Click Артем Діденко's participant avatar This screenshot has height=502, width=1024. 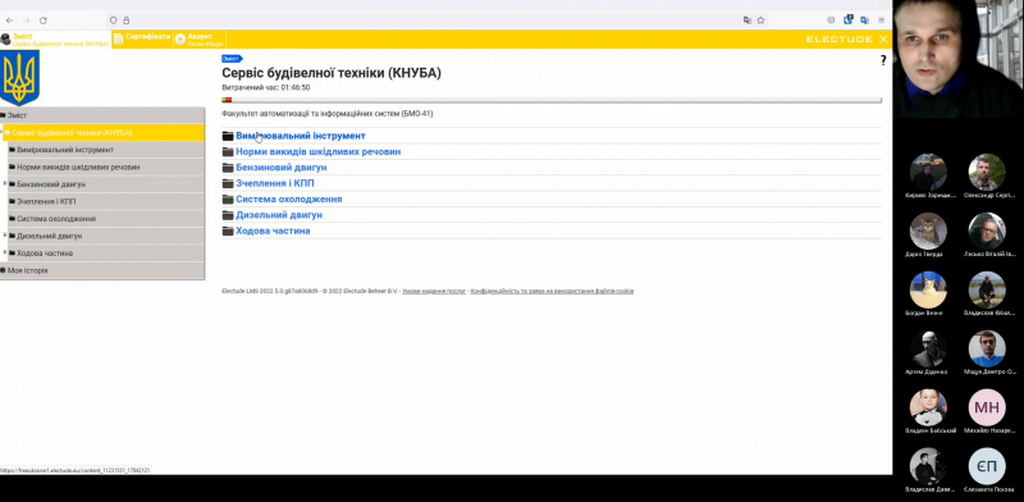[928, 349]
